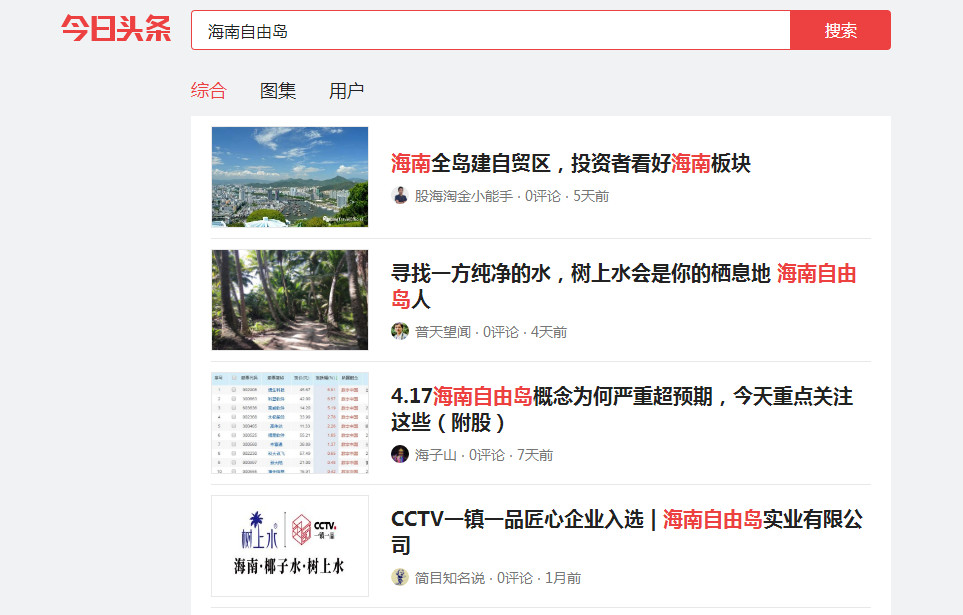The height and width of the screenshot is (615, 963).
Task: Focus the search box containing 海南自由岛
Action: pos(490,31)
